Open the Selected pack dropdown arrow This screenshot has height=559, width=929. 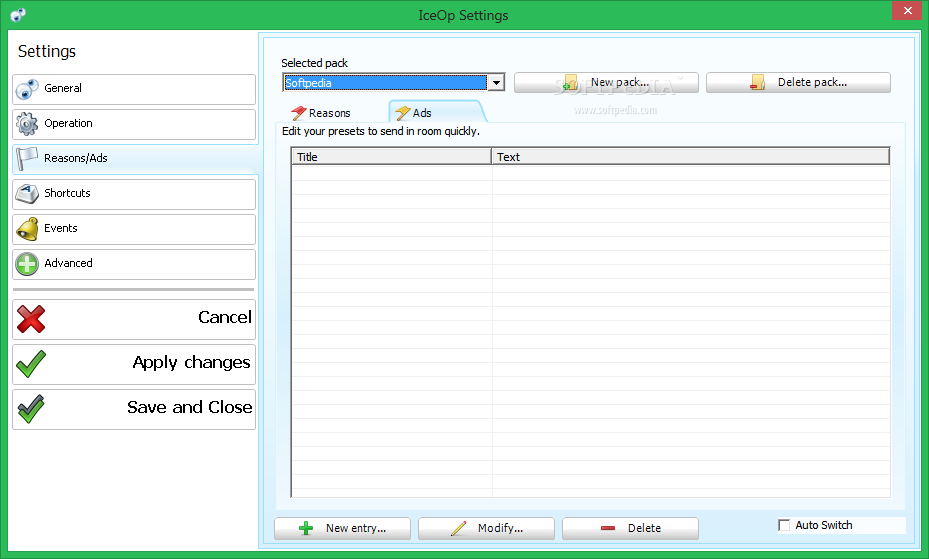(496, 83)
